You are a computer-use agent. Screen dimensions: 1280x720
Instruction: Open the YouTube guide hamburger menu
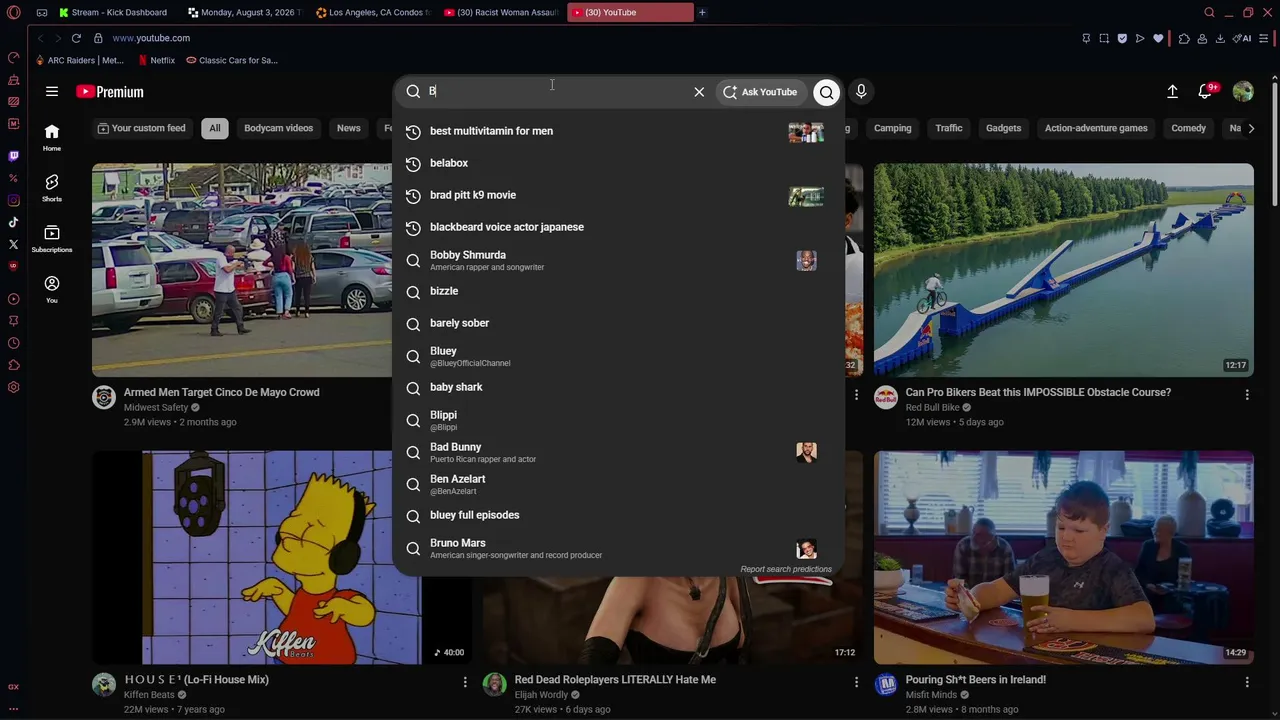[x=52, y=91]
